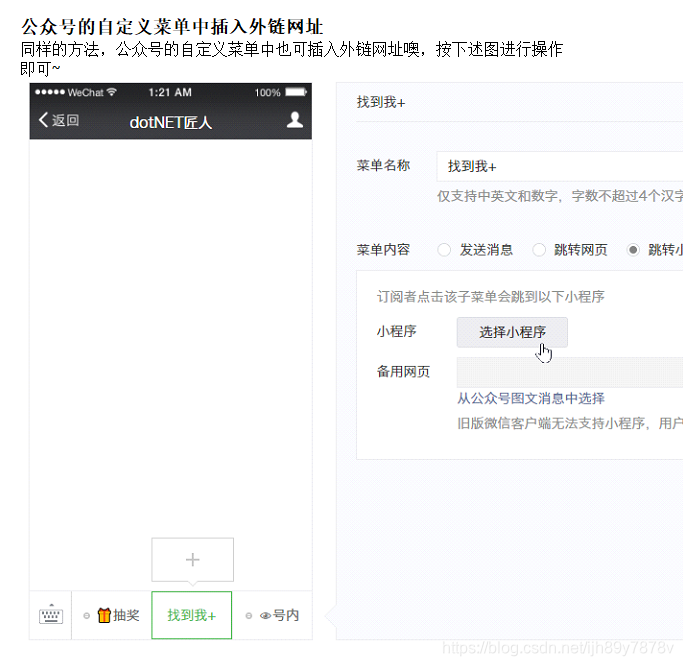Select the 找到我+ menu tab
This screenshot has width=683, height=666.
(x=192, y=615)
